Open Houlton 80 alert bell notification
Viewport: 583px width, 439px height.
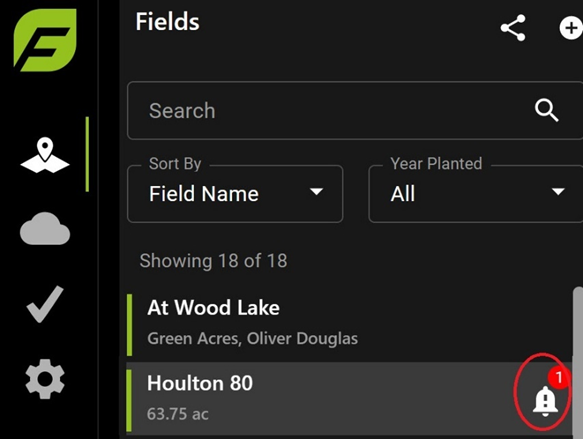(x=545, y=401)
